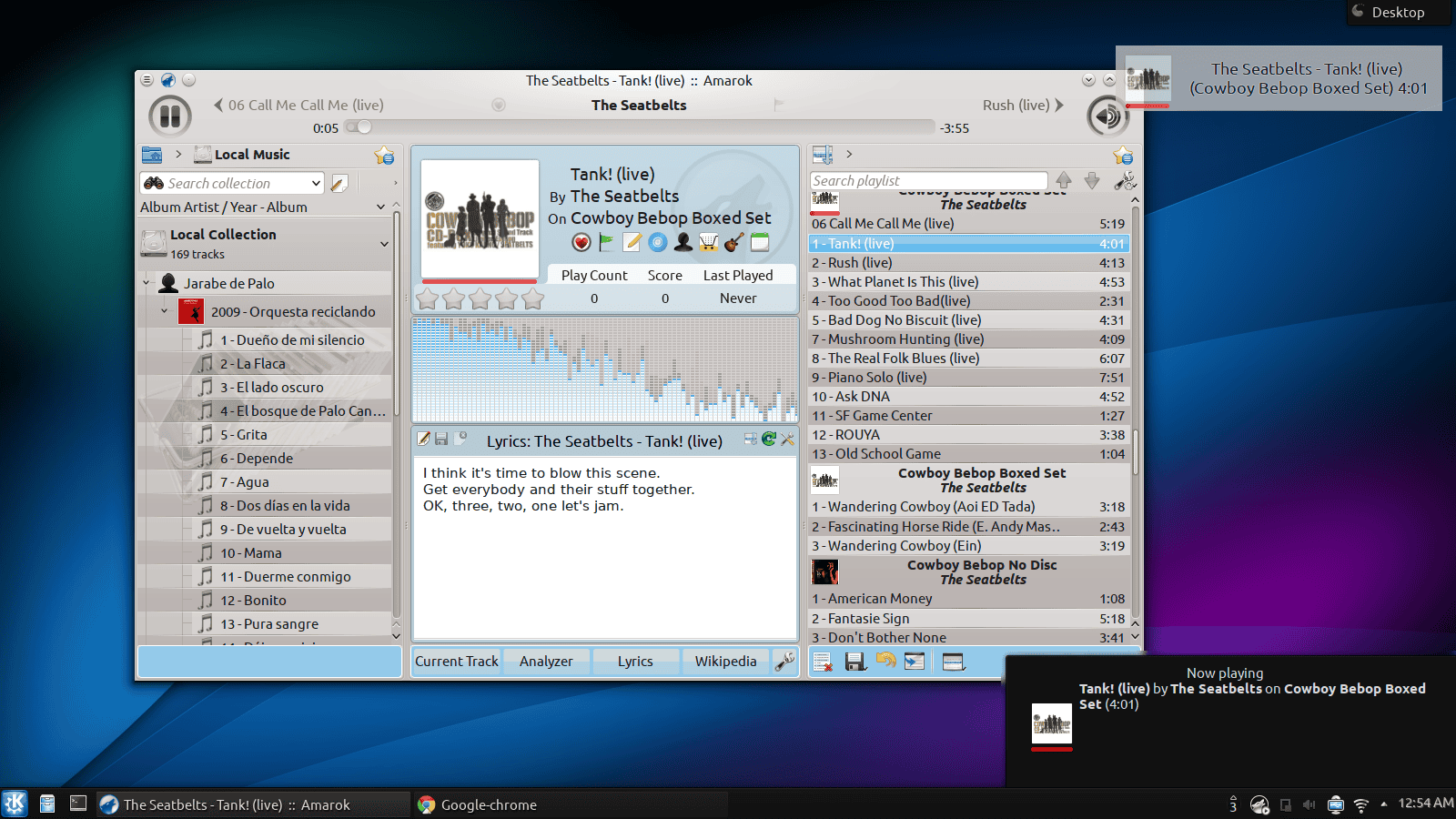The image size is (1456, 819).
Task: Undo the last playlist change
Action: [885, 661]
